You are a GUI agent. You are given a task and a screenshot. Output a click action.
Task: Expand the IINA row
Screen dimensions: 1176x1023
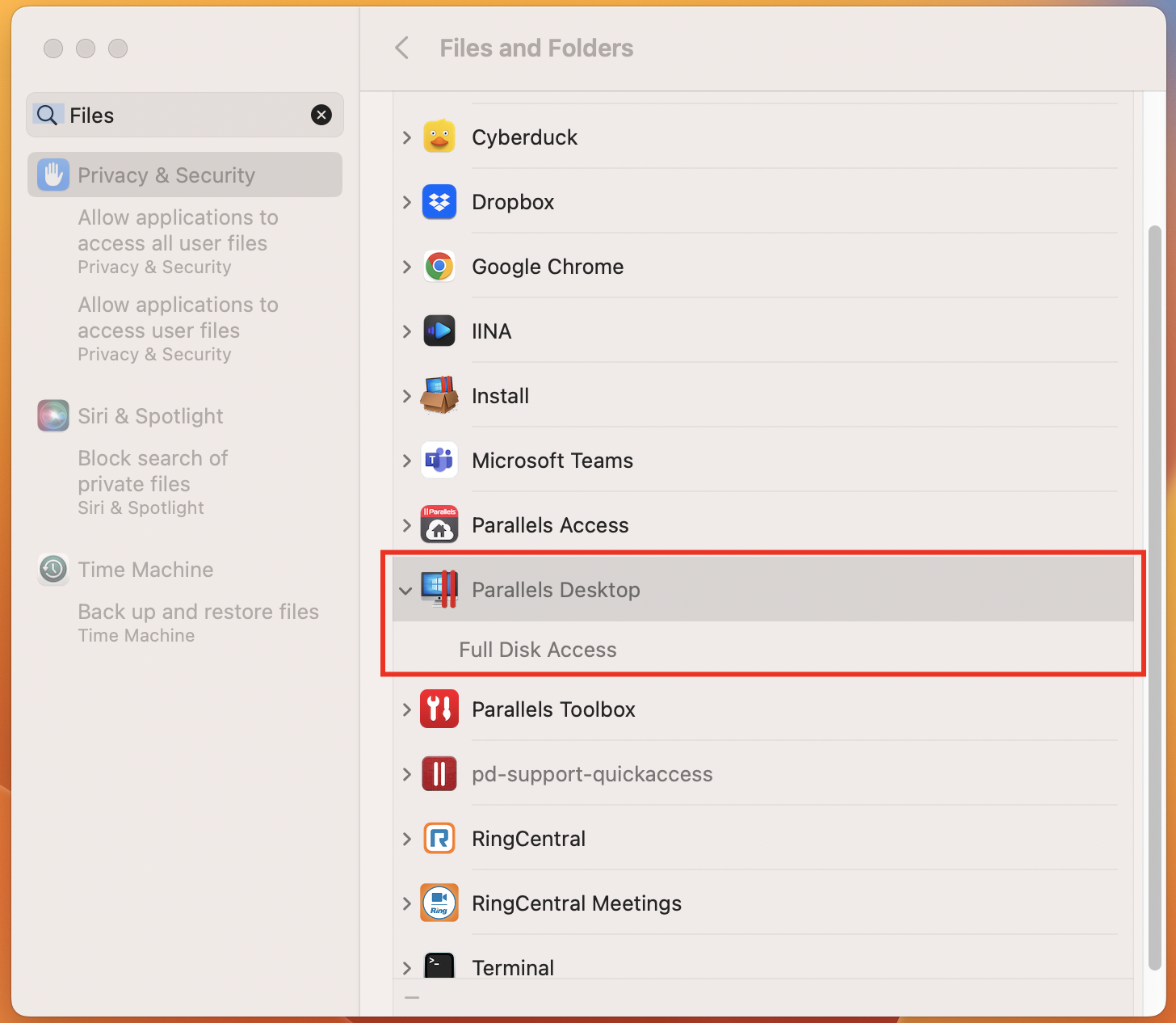pos(406,331)
